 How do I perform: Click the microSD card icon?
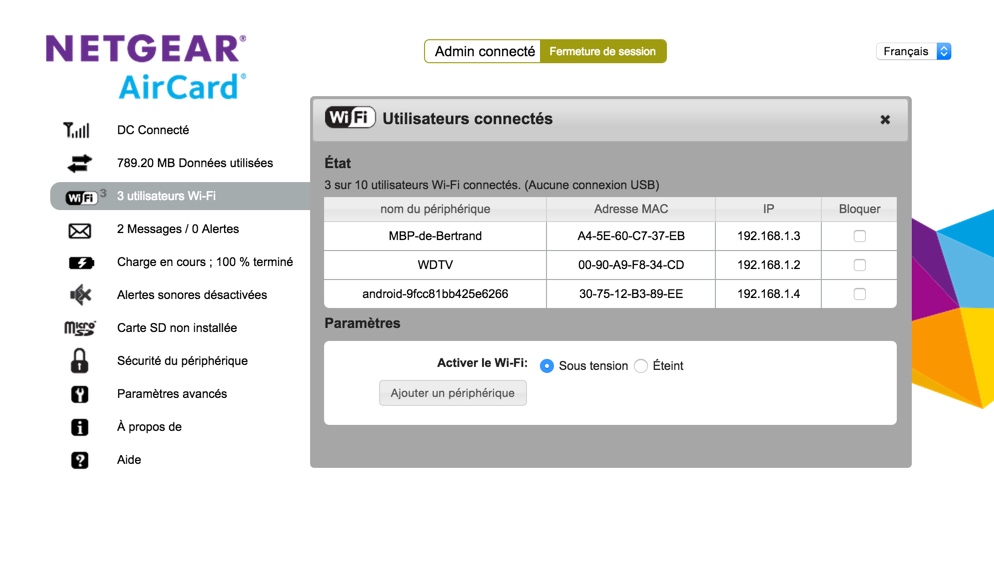point(79,328)
